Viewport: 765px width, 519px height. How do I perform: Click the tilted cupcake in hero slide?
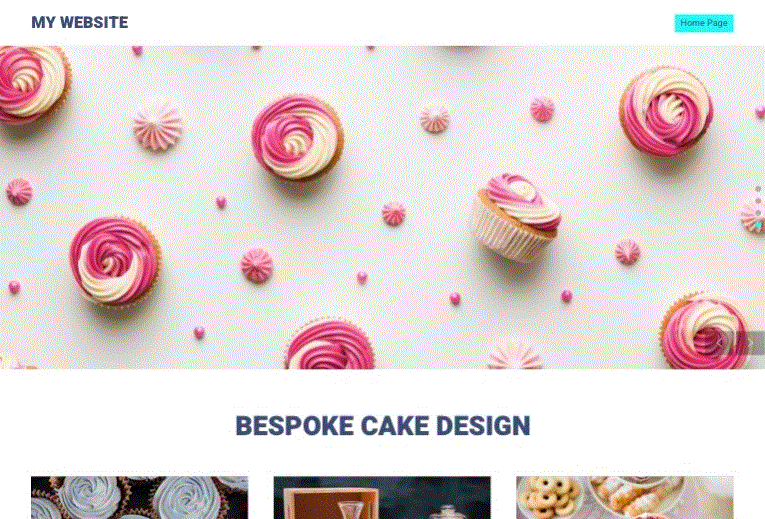click(515, 217)
